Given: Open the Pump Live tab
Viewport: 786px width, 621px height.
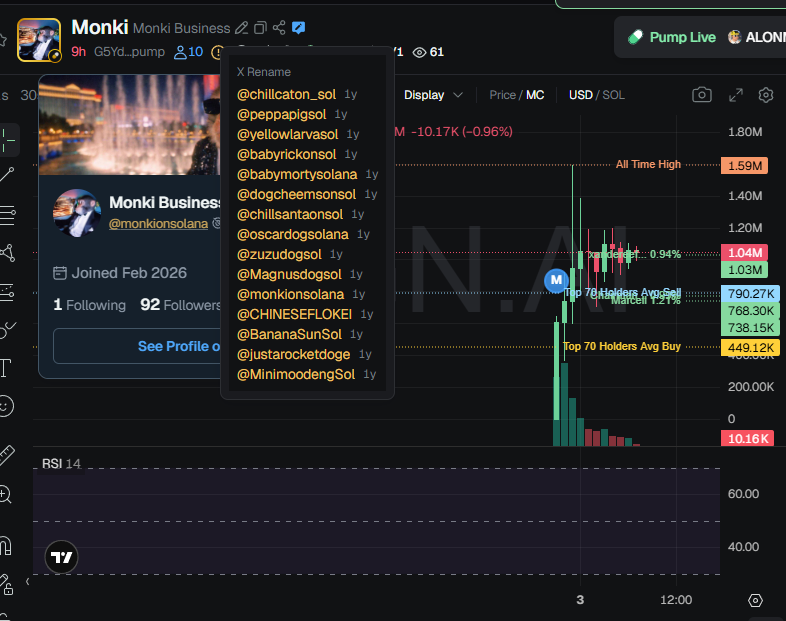Looking at the screenshot, I should (672, 37).
